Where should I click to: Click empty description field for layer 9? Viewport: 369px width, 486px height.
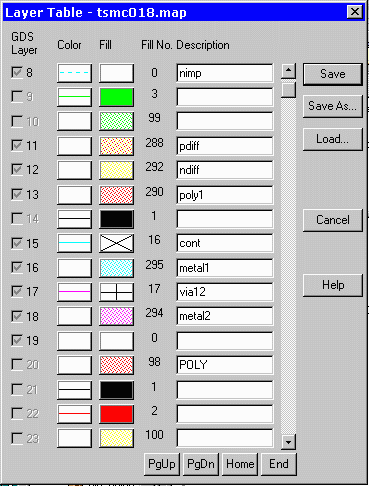click(x=225, y=97)
